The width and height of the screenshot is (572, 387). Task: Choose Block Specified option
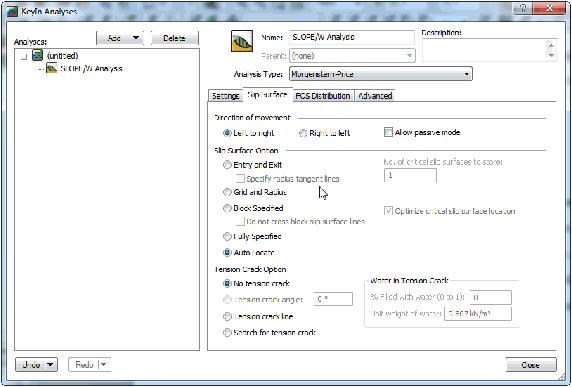(x=227, y=208)
